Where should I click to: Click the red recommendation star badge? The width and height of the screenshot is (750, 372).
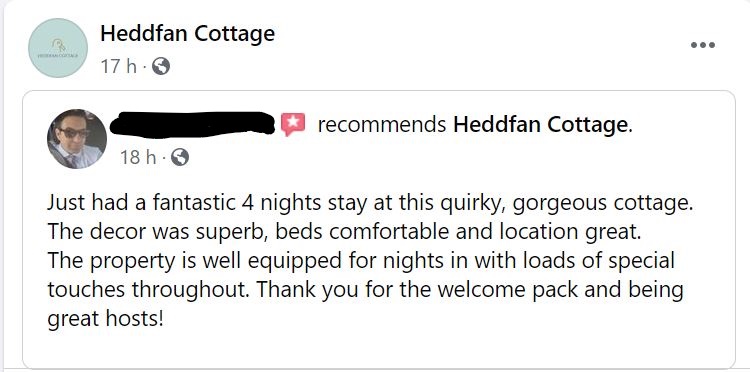point(293,124)
